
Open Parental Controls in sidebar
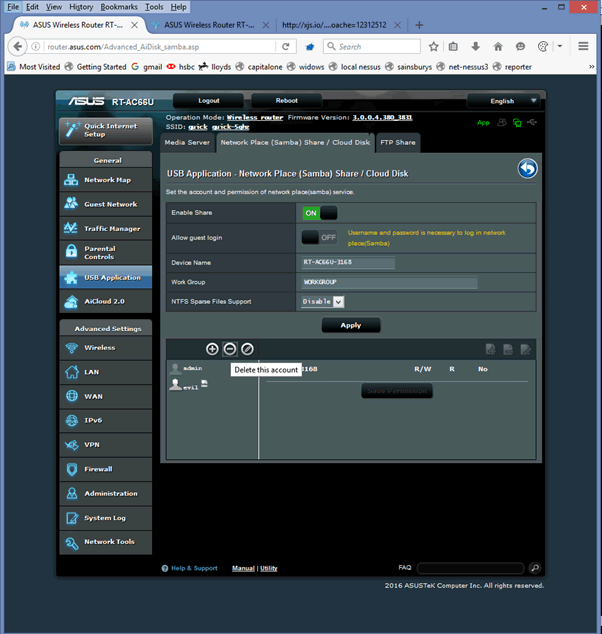pos(106,253)
